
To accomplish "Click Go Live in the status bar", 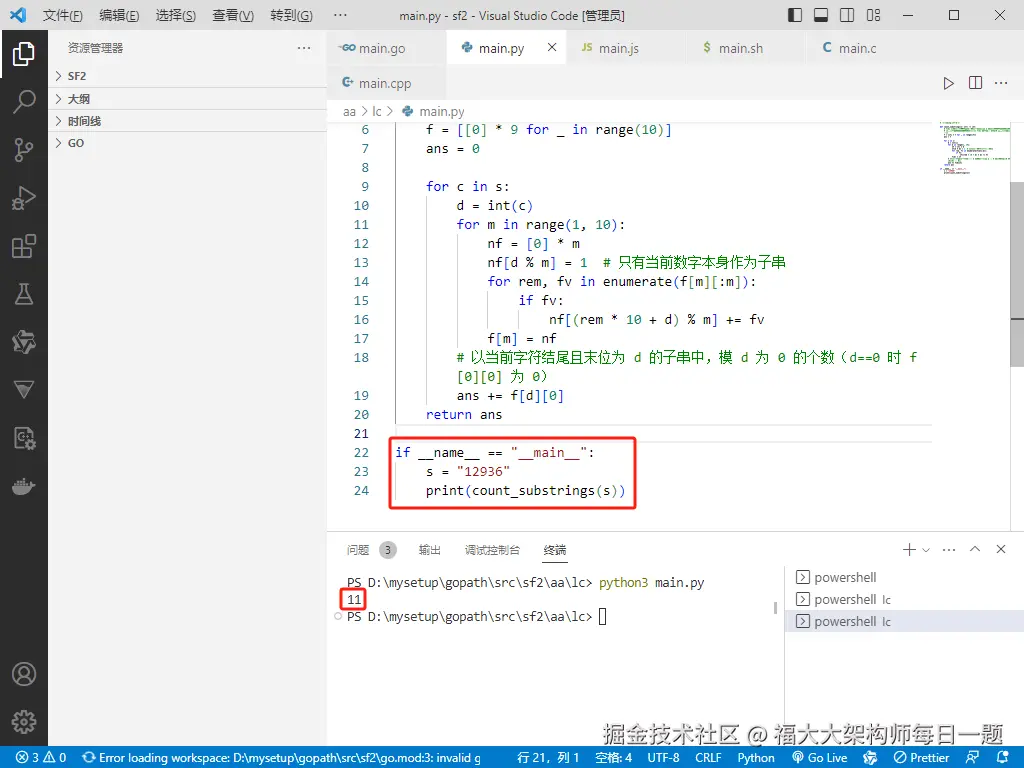I will click(x=820, y=758).
